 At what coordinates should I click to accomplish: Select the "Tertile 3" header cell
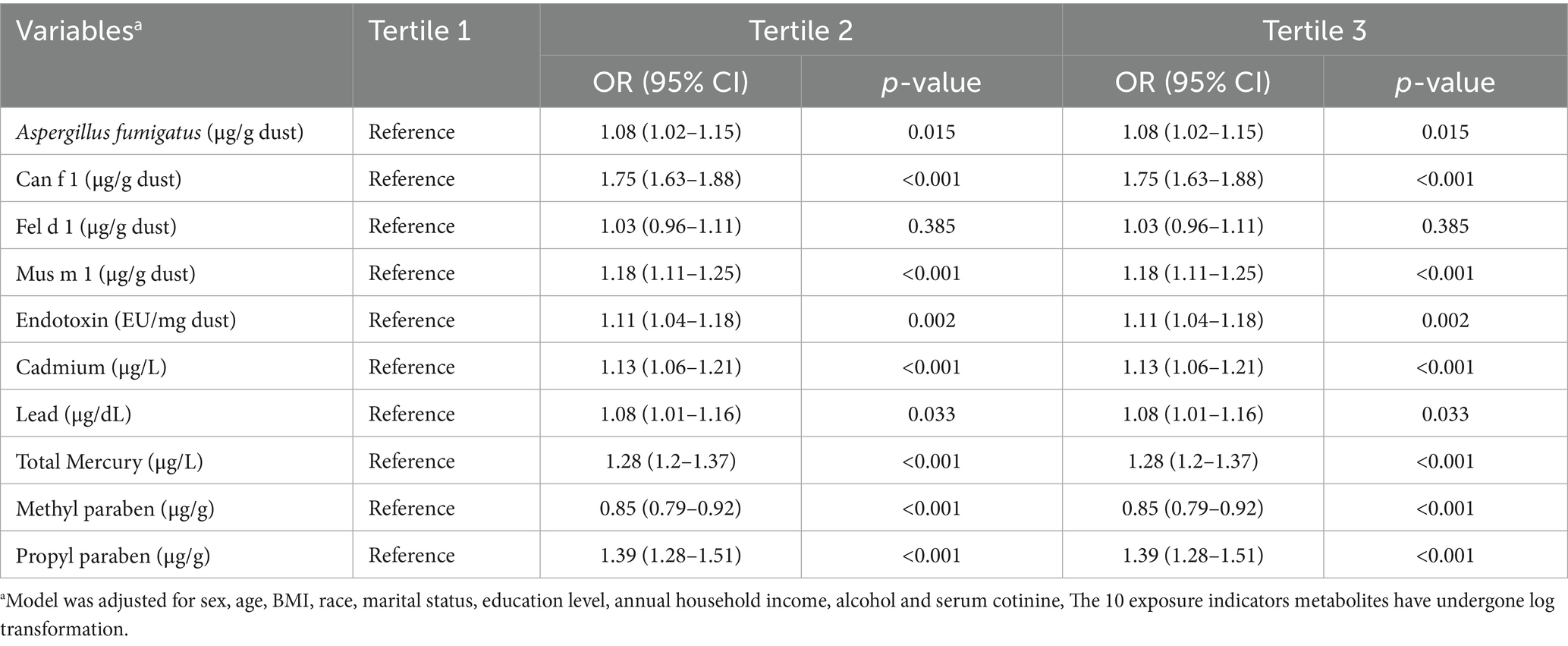point(1314,30)
